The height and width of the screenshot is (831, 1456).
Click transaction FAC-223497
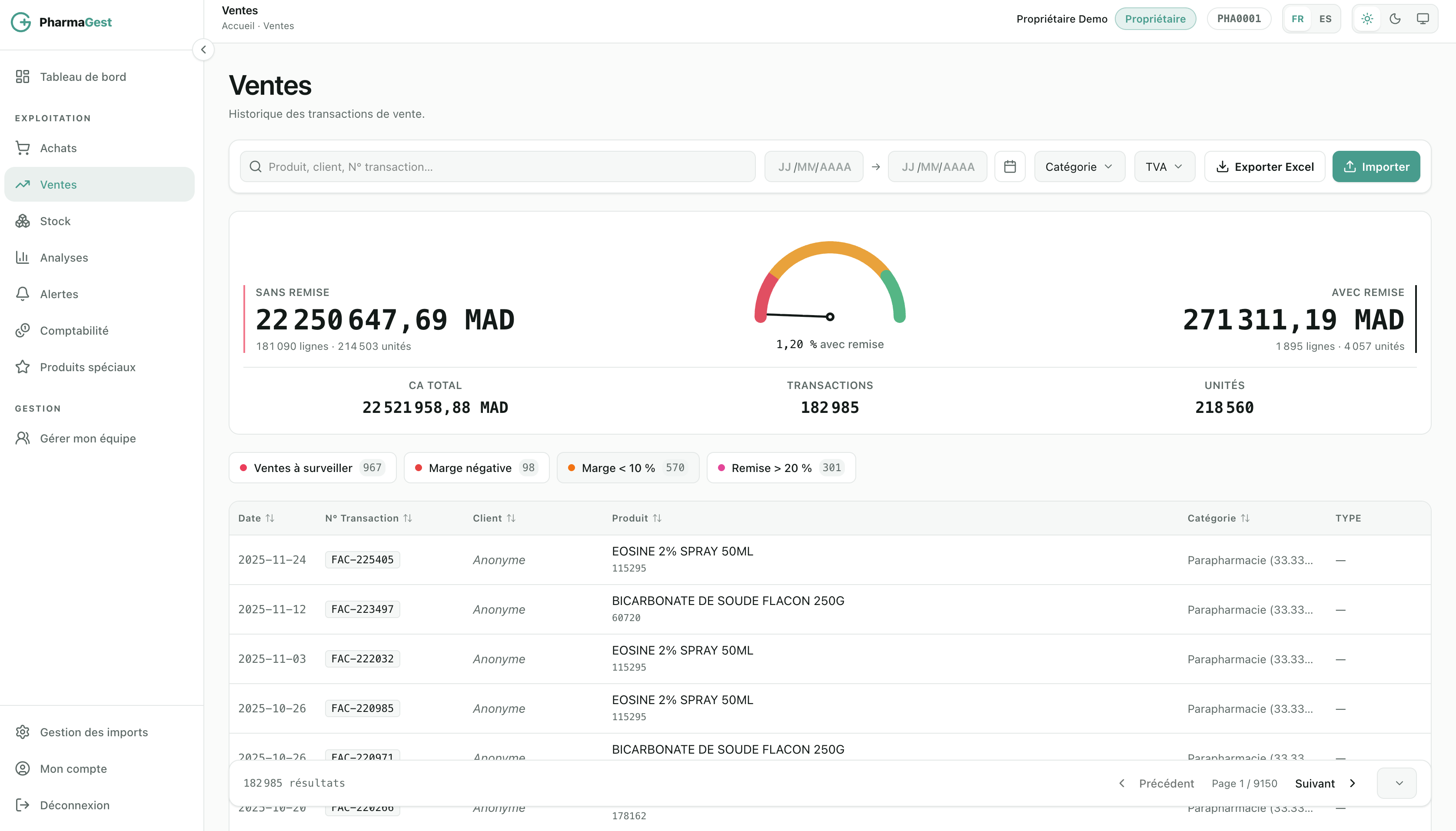pos(362,609)
